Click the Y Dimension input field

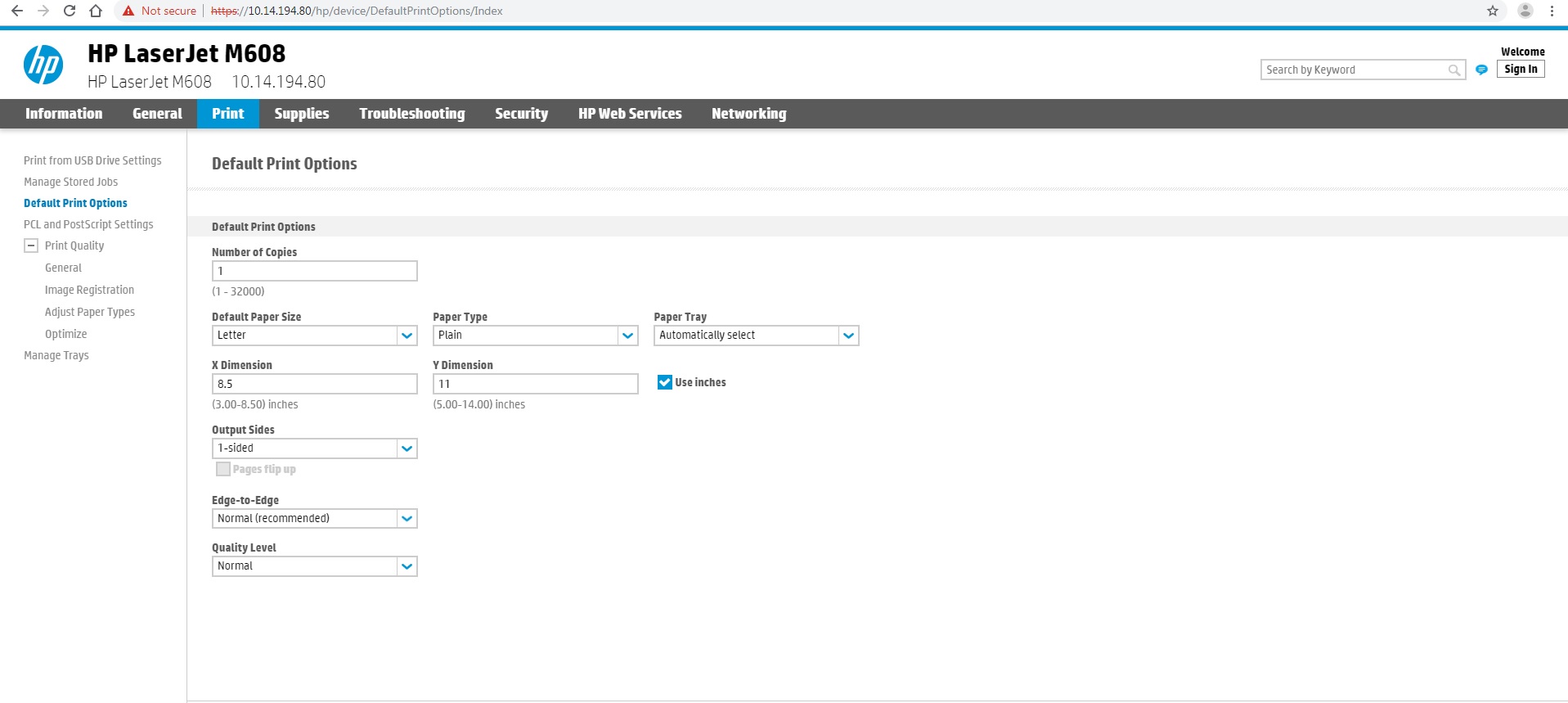point(536,384)
